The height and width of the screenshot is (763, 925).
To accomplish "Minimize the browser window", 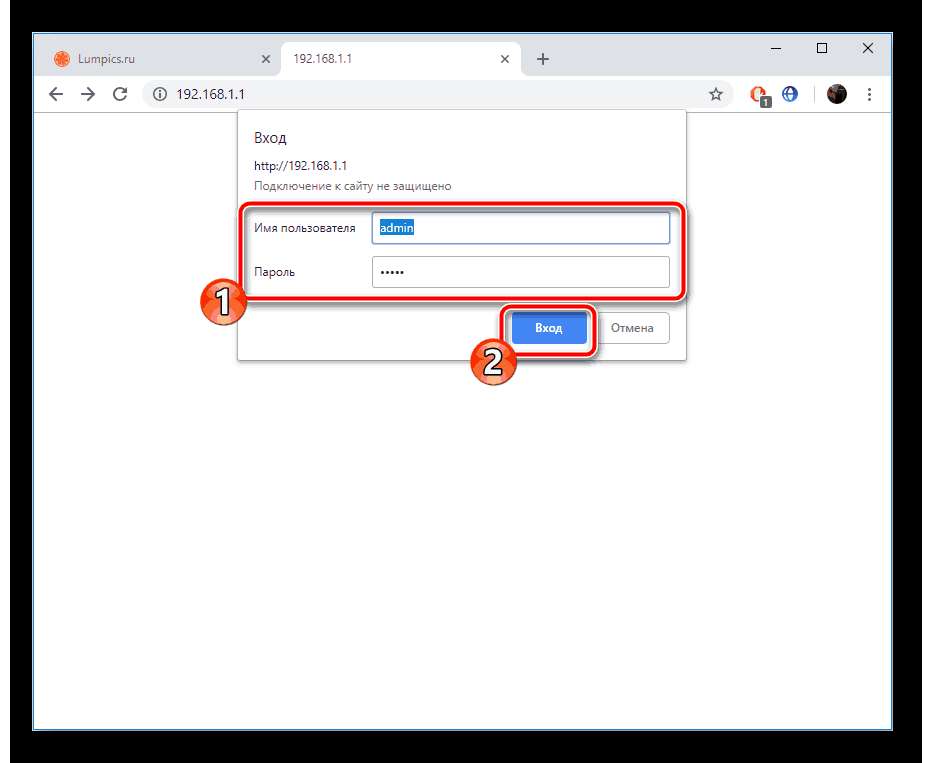I will coord(776,48).
